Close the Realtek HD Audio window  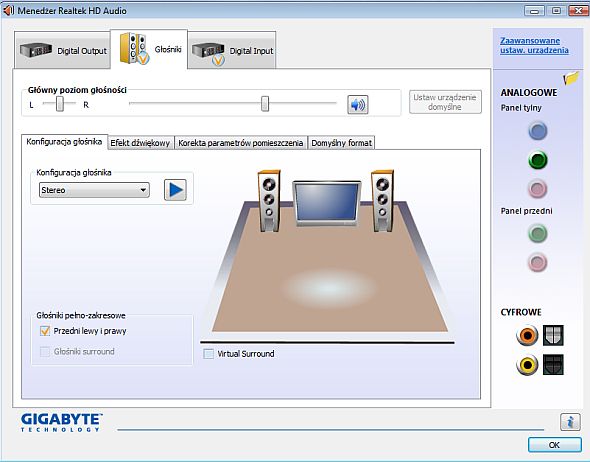point(578,11)
